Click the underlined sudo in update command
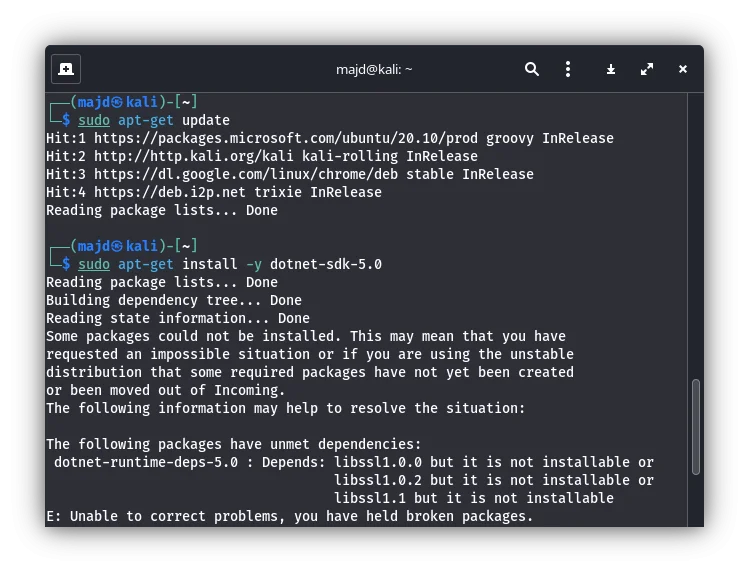This screenshot has width=749, height=572. click(94, 120)
